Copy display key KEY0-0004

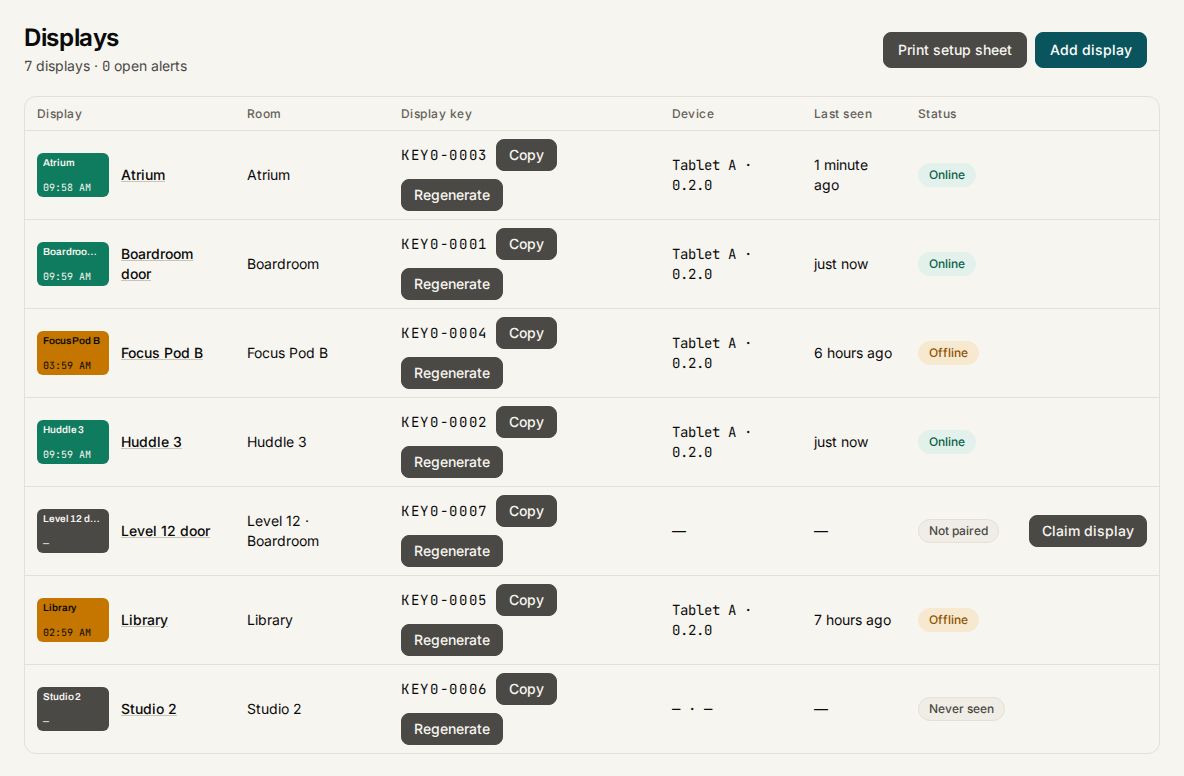pyautogui.click(x=526, y=333)
